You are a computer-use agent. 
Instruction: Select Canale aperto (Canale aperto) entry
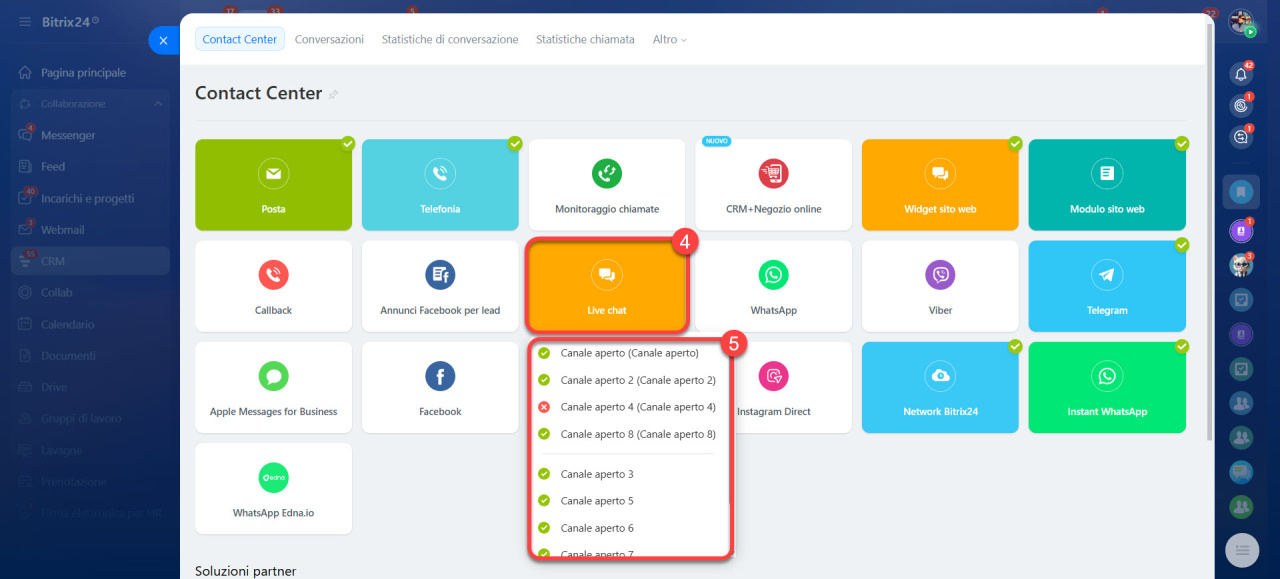[630, 353]
